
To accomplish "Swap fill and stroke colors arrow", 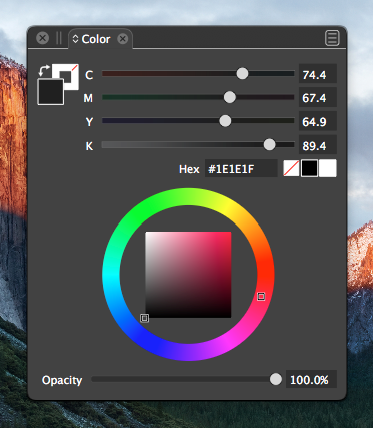I will click(x=44, y=70).
